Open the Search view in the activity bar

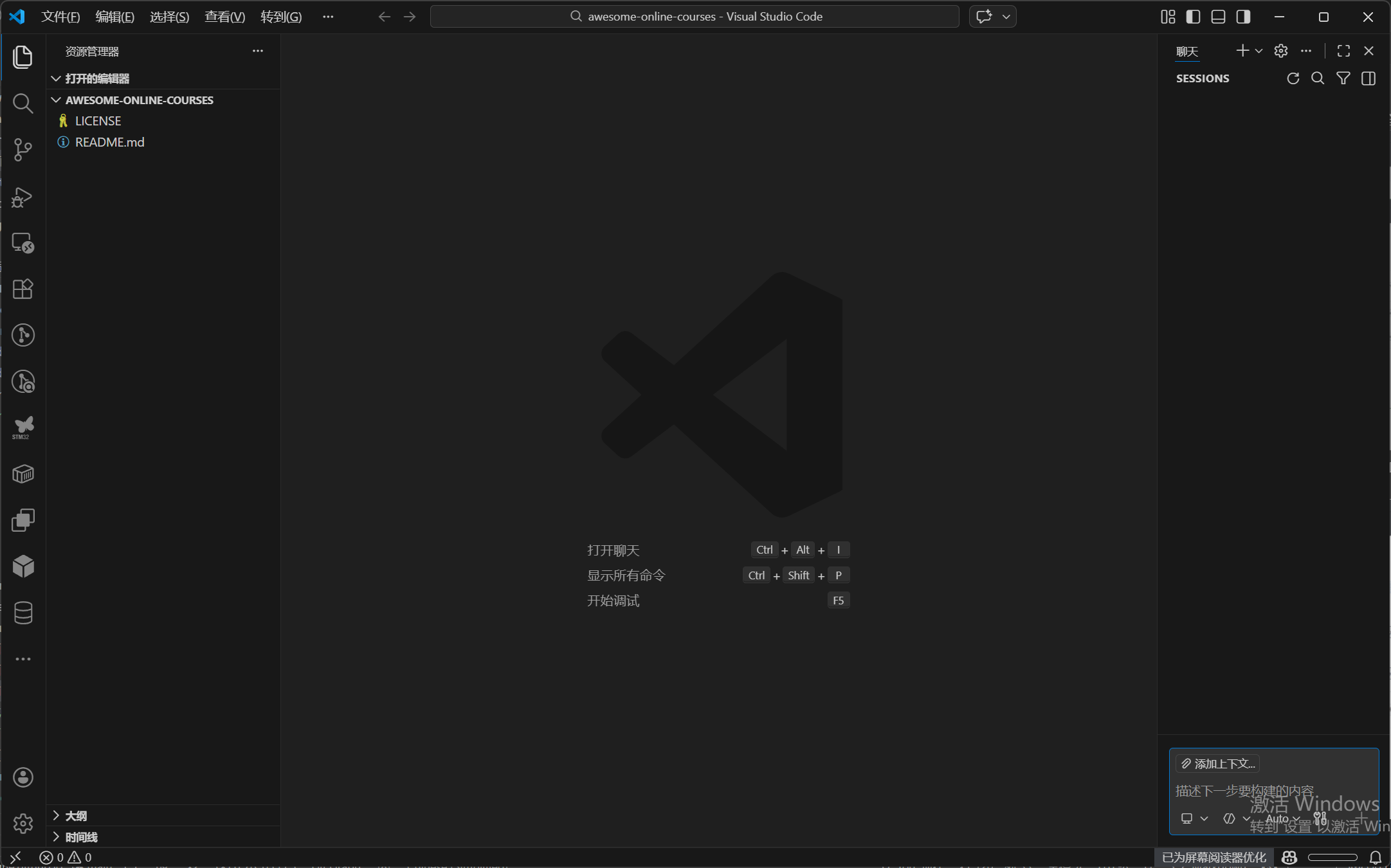[x=23, y=103]
